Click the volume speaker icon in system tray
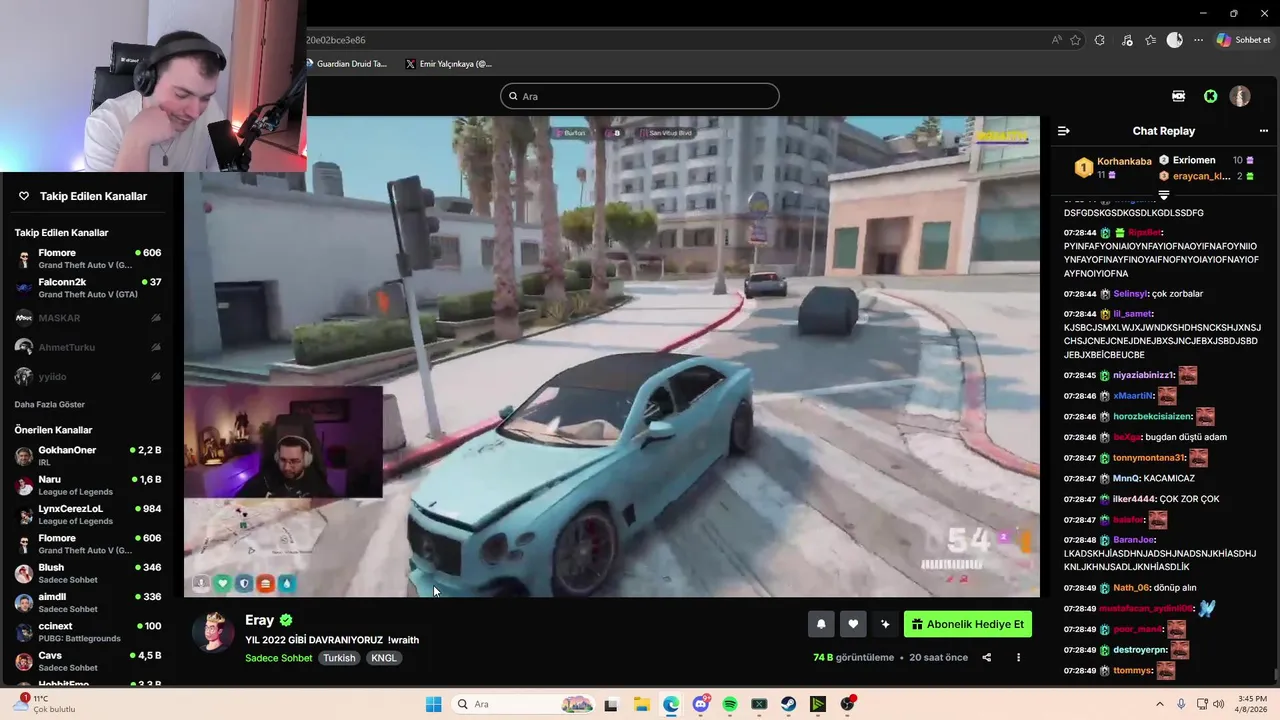The height and width of the screenshot is (720, 1280). point(1218,704)
